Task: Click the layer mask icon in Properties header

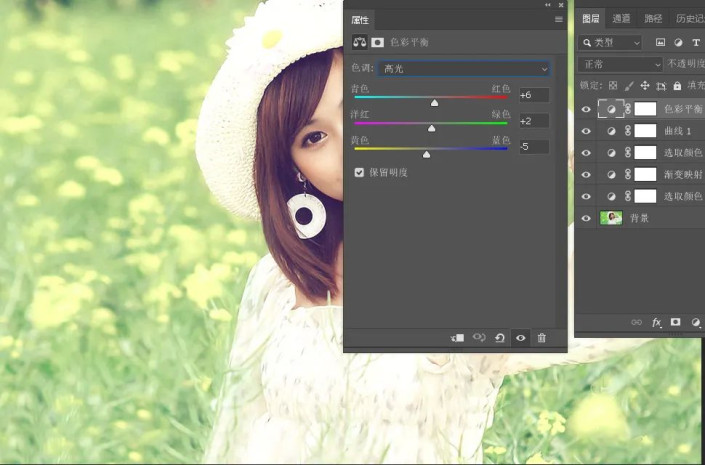Action: pos(378,43)
